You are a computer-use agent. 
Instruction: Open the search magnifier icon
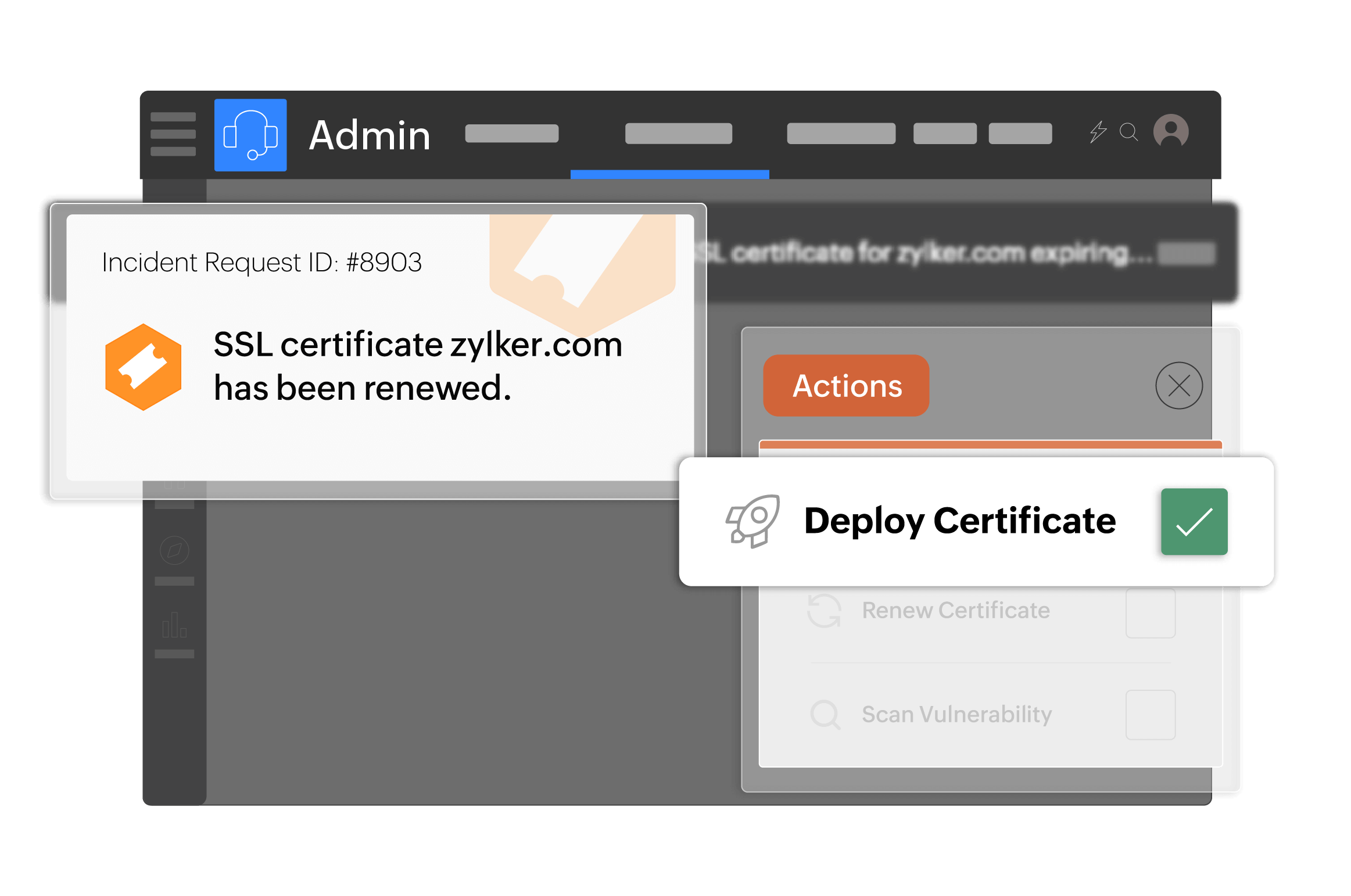click(x=1128, y=132)
